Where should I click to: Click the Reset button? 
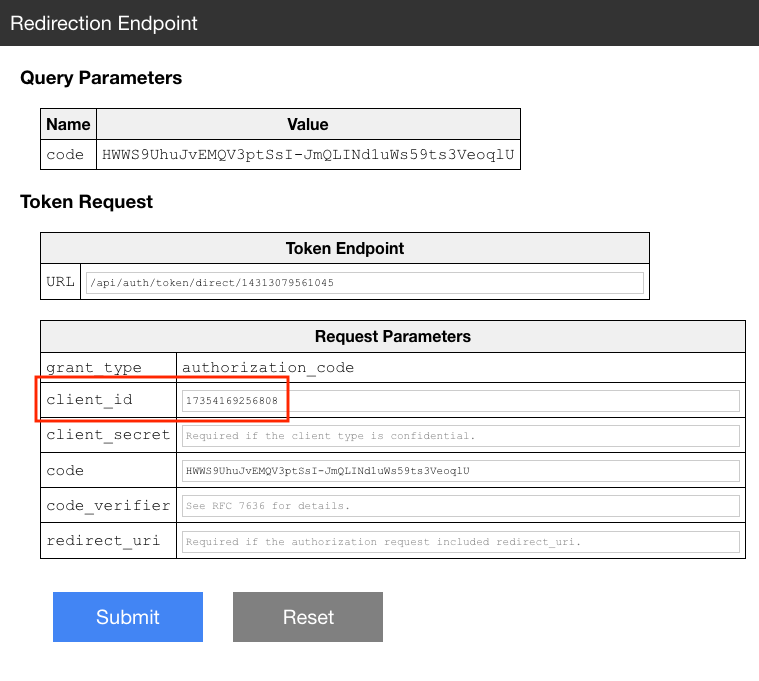[308, 617]
